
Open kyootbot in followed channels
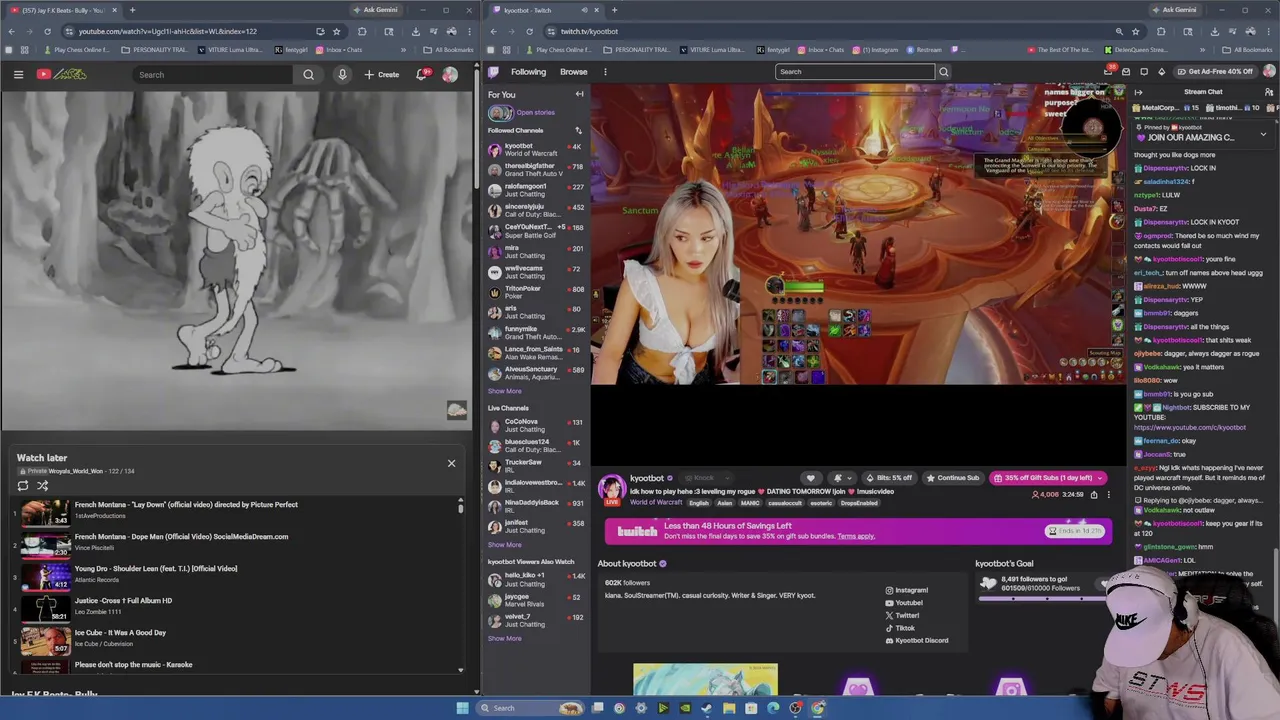[x=535, y=149]
